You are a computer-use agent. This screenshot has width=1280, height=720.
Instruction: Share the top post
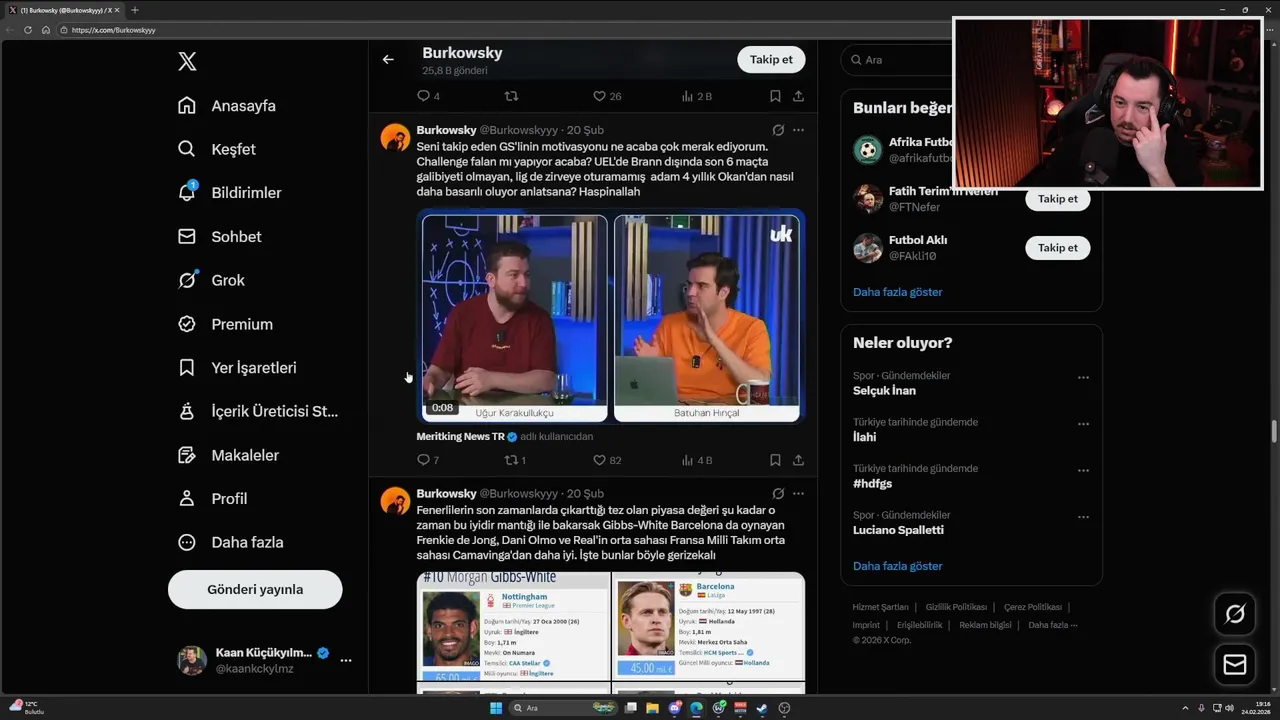point(798,96)
